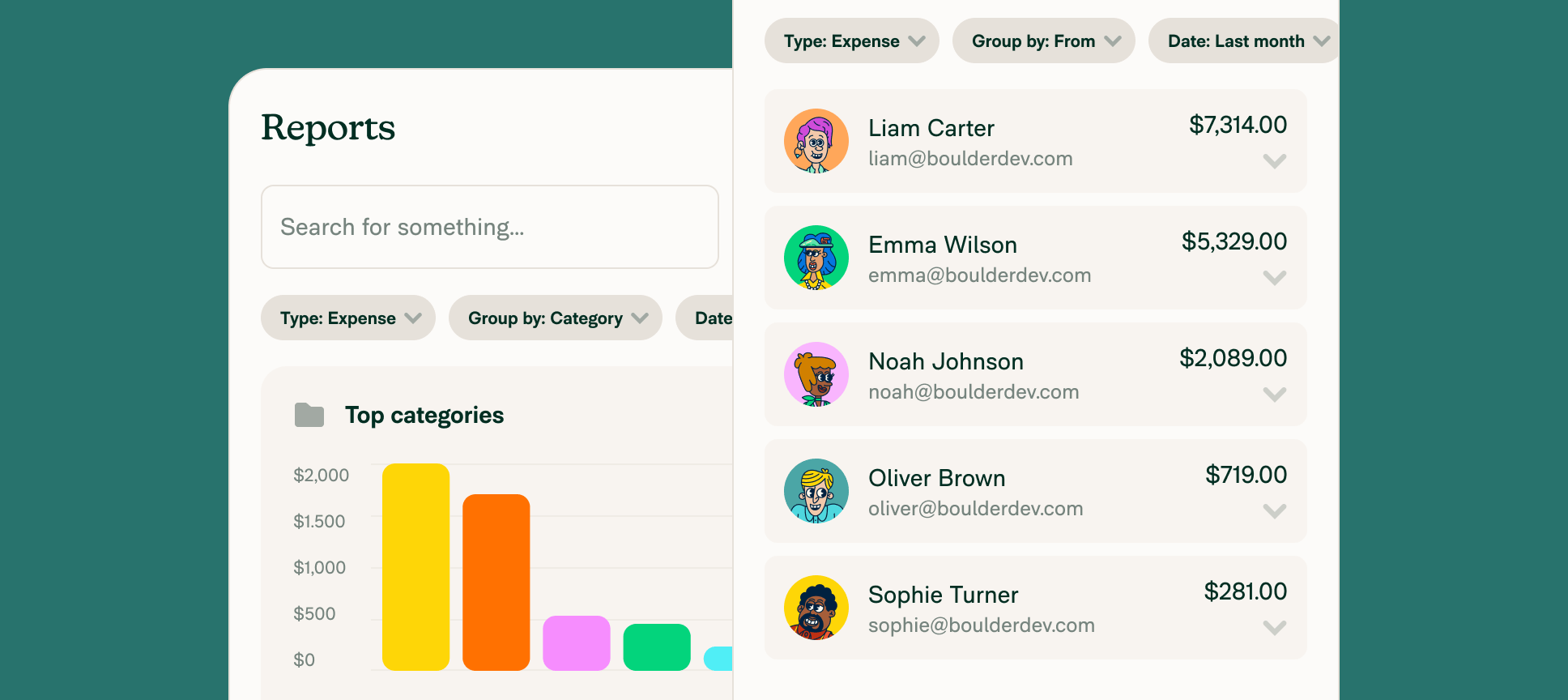
Task: Expand Emma Wilson's expense row chevron
Action: (x=1275, y=278)
